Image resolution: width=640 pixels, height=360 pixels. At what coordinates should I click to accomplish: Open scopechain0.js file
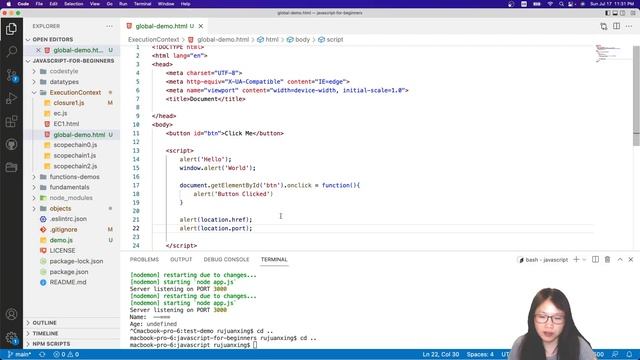tap(75, 145)
